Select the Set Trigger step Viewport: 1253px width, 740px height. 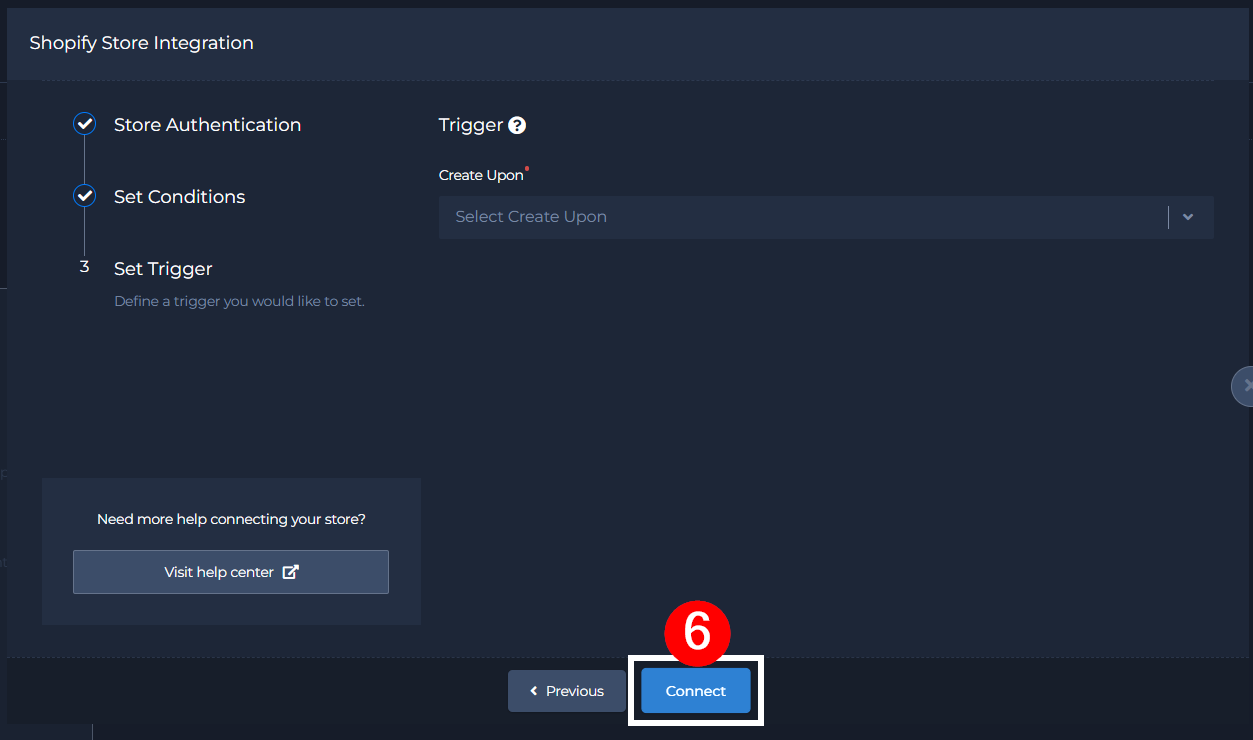(163, 269)
